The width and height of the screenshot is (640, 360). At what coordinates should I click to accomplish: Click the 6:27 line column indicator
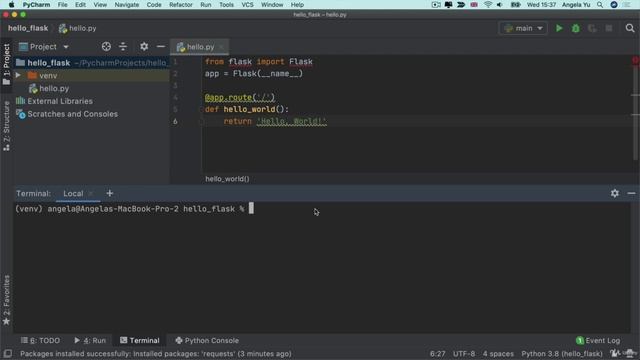pyautogui.click(x=437, y=353)
